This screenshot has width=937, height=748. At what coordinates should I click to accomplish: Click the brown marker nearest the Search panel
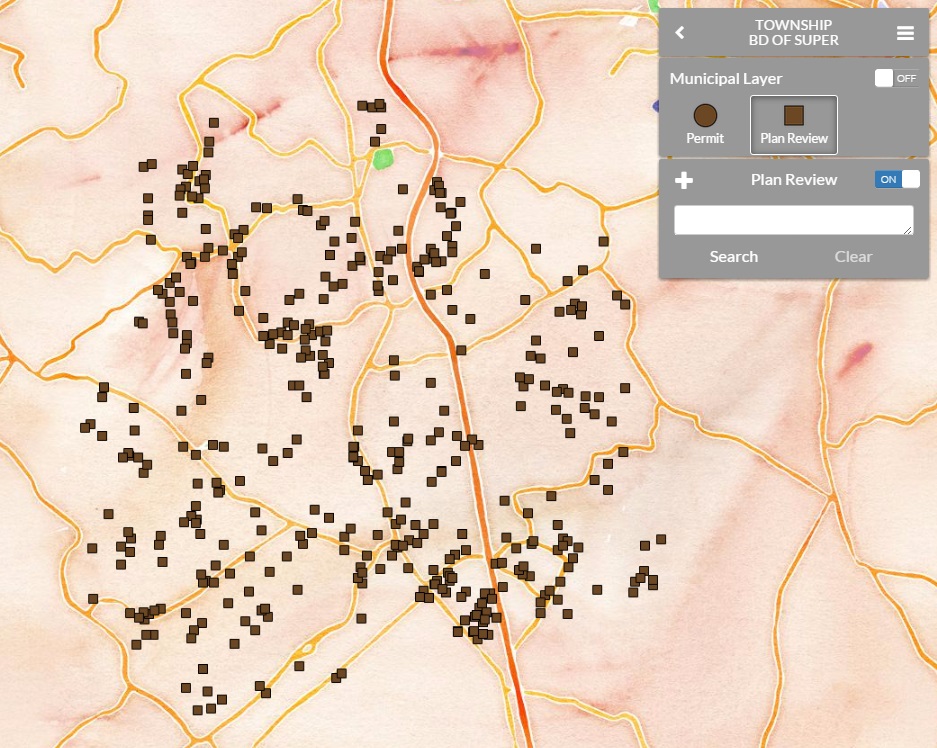pos(604,241)
